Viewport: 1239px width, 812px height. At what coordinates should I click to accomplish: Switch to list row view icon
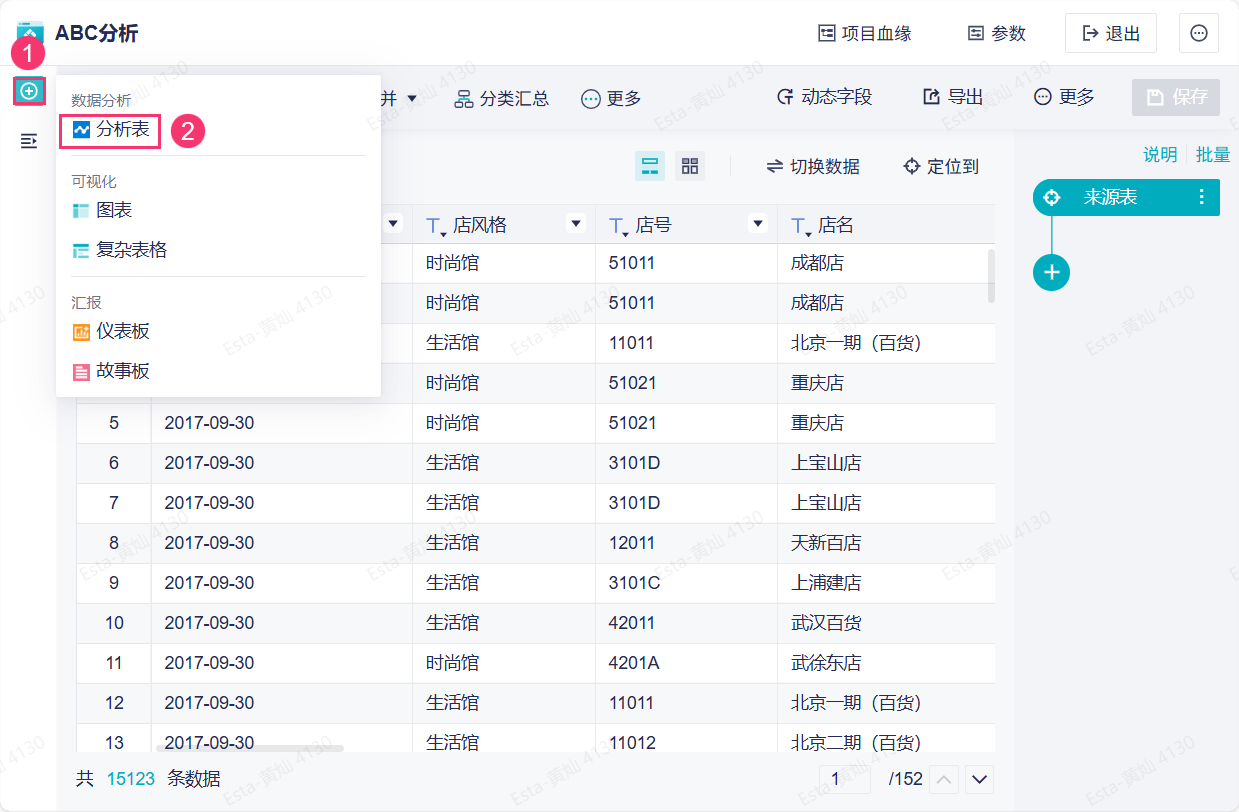pos(650,166)
